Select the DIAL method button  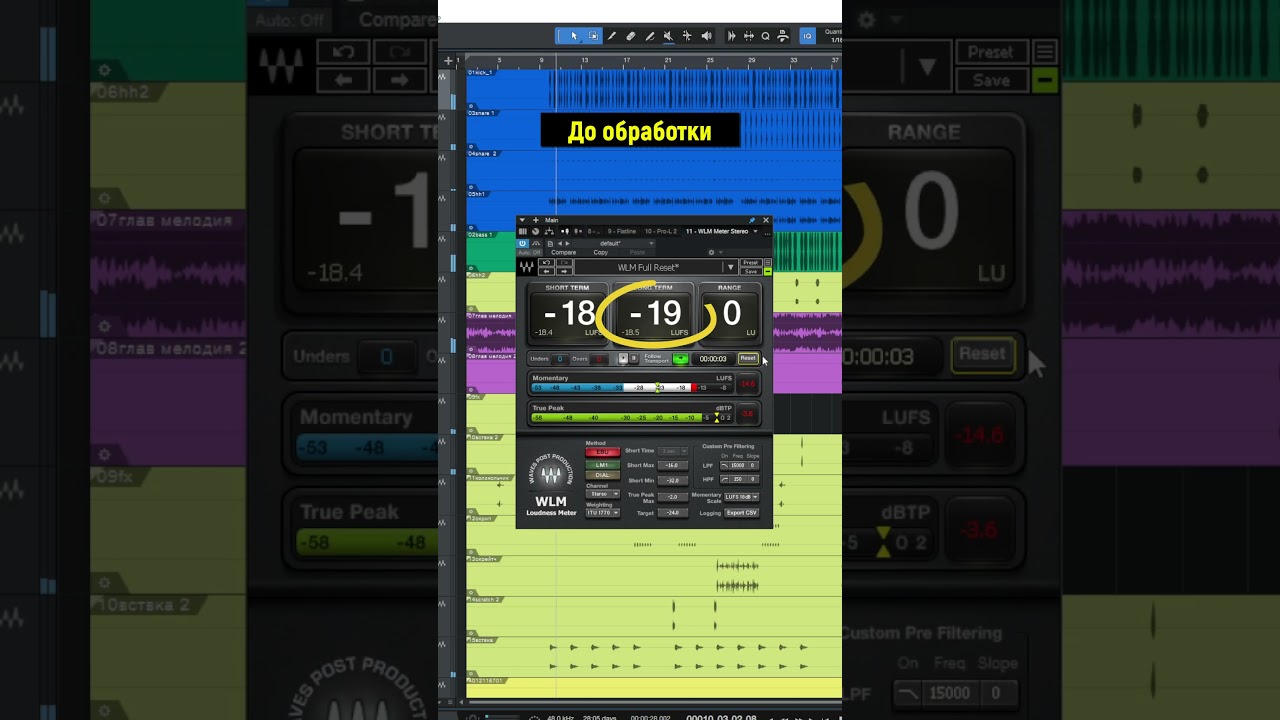pyautogui.click(x=603, y=475)
